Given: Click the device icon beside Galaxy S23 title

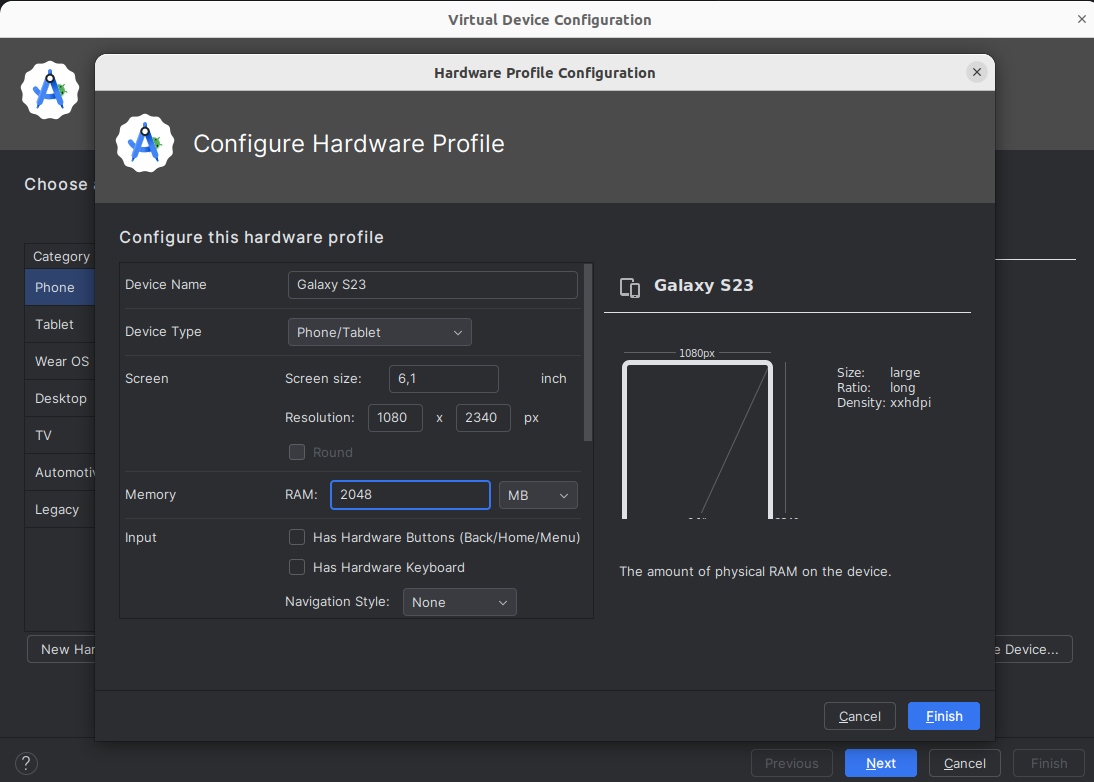Looking at the screenshot, I should [x=630, y=287].
